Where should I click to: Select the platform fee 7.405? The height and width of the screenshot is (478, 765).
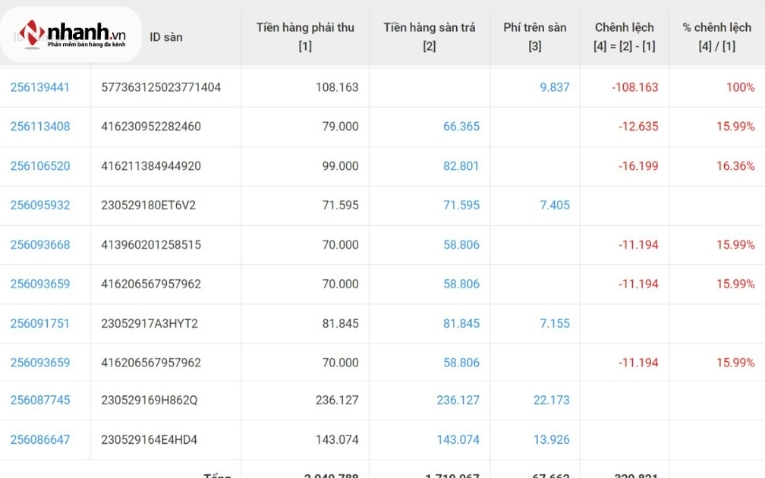[554, 205]
